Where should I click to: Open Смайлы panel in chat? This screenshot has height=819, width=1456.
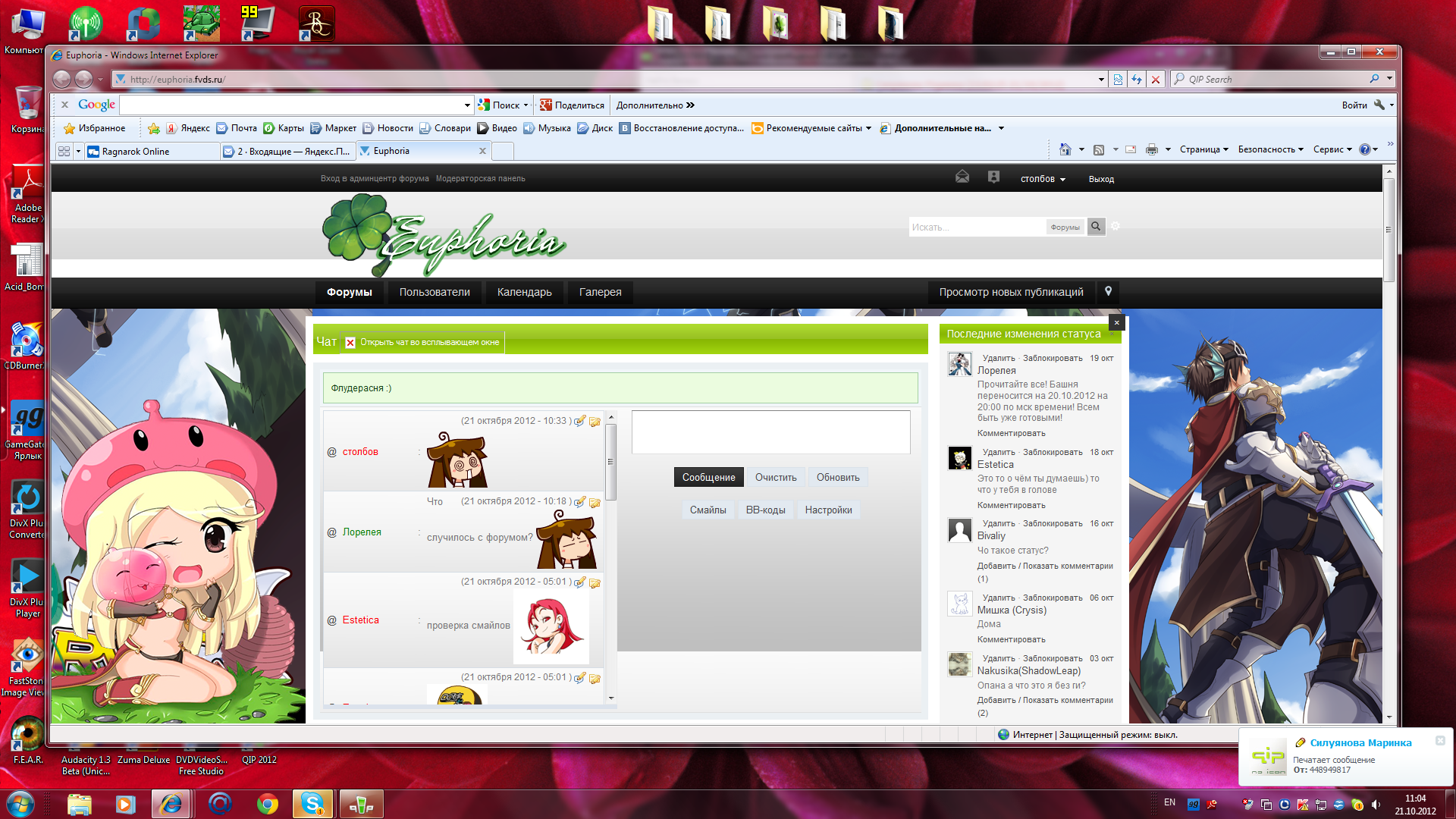pyautogui.click(x=708, y=510)
